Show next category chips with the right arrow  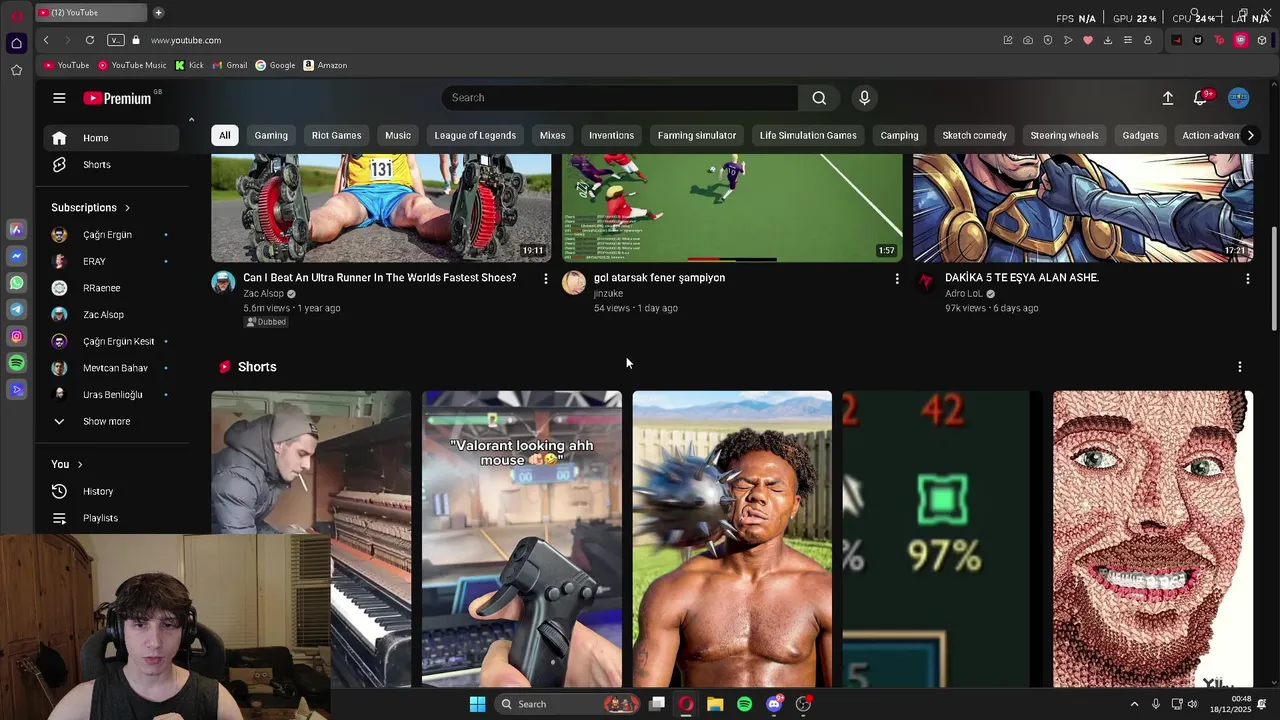click(x=1250, y=135)
